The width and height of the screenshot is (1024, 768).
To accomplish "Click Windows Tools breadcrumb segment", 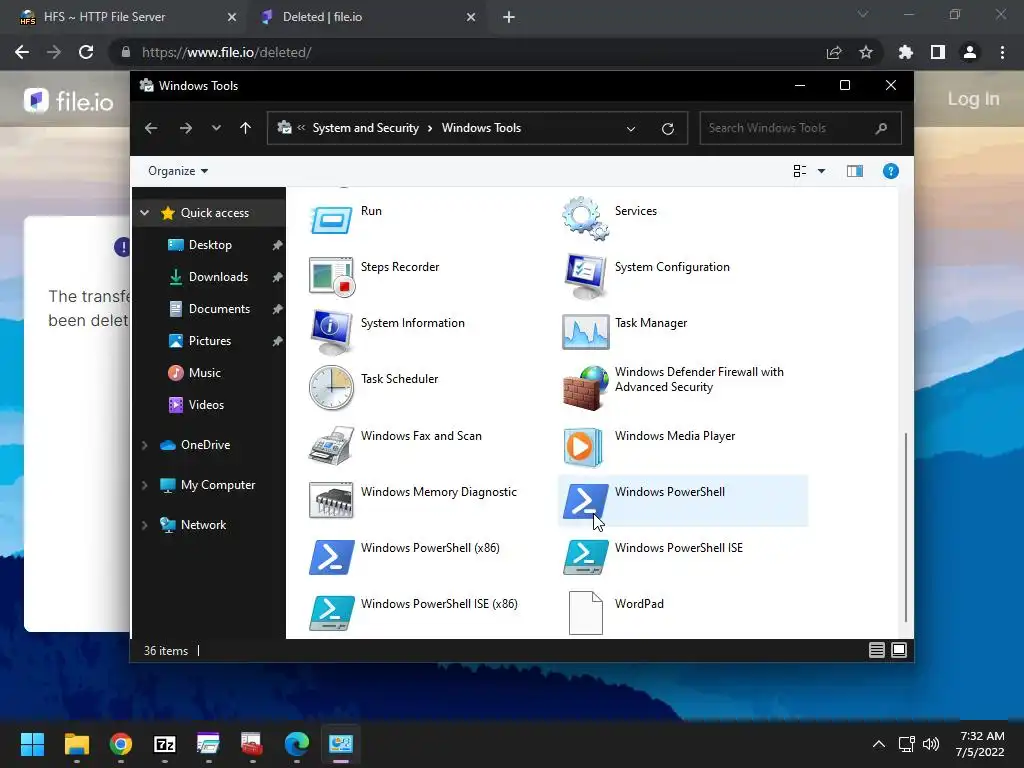I will point(481,128).
